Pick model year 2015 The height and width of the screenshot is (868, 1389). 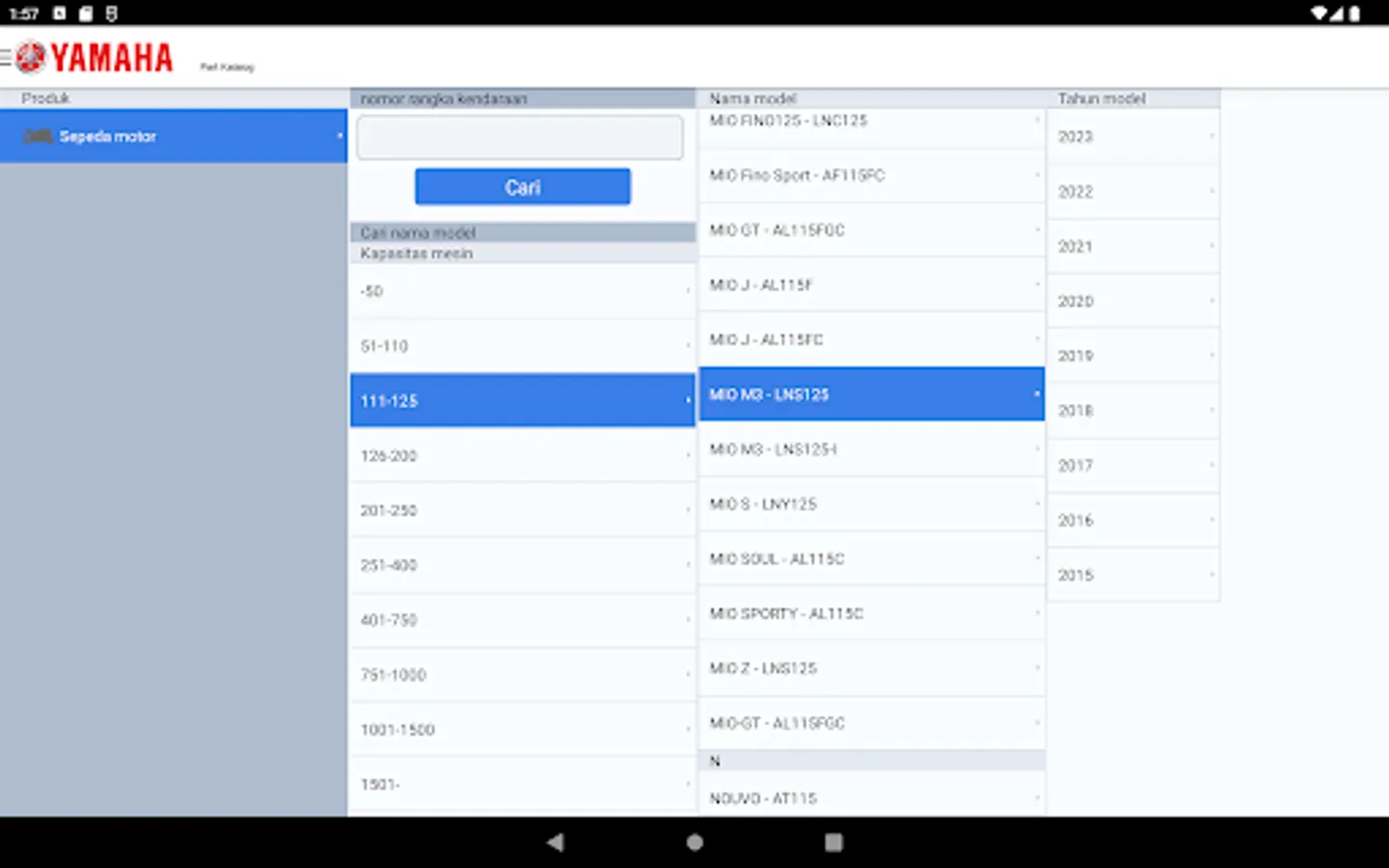pos(1133,576)
